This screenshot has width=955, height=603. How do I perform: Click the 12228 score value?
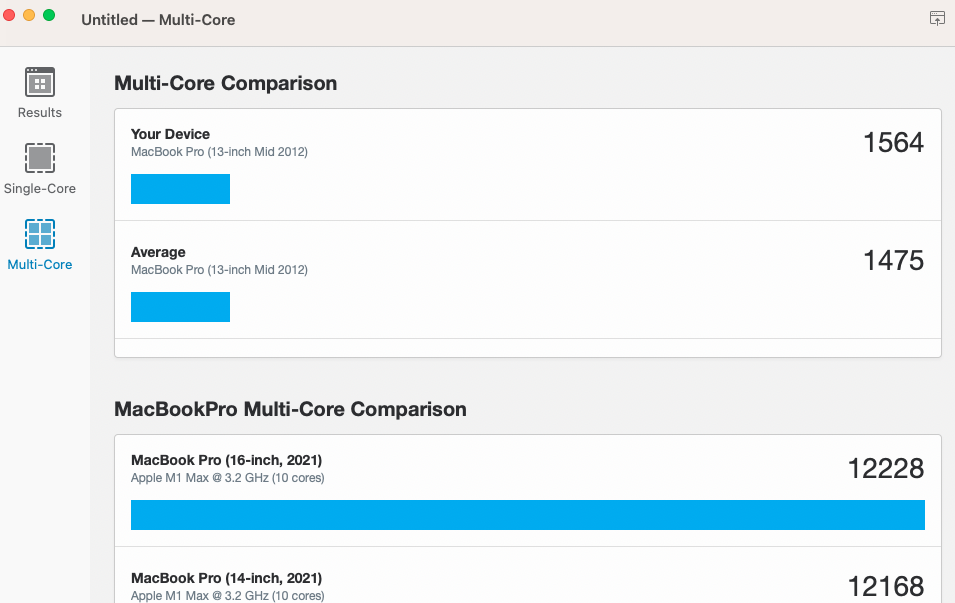click(x=885, y=468)
